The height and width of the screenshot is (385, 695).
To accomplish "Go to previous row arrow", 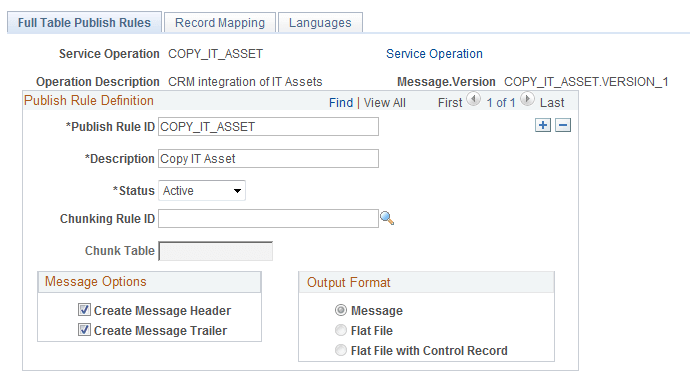I will [x=473, y=99].
